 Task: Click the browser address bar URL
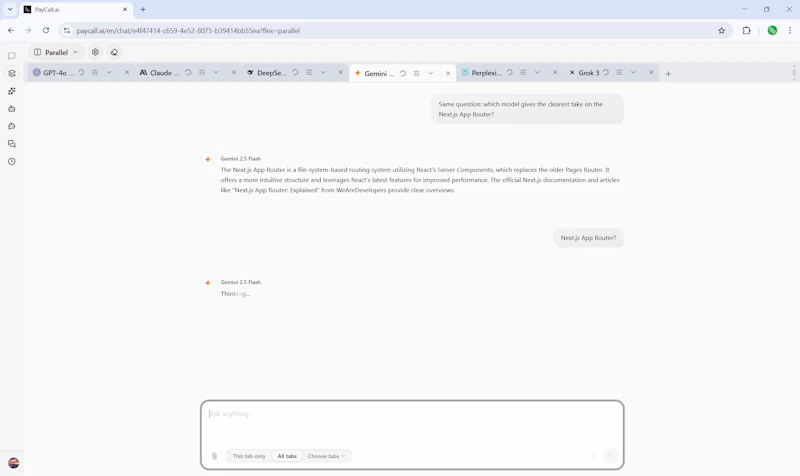(x=188, y=31)
